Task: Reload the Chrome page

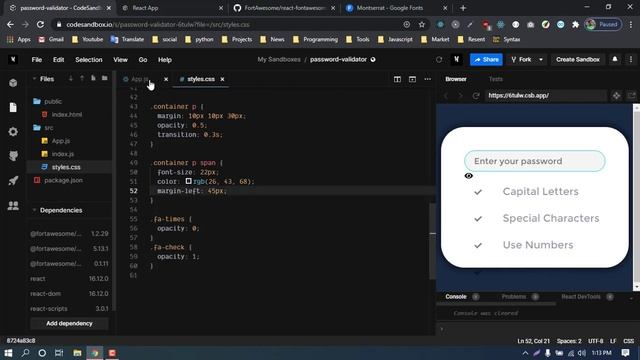Action: point(40,24)
